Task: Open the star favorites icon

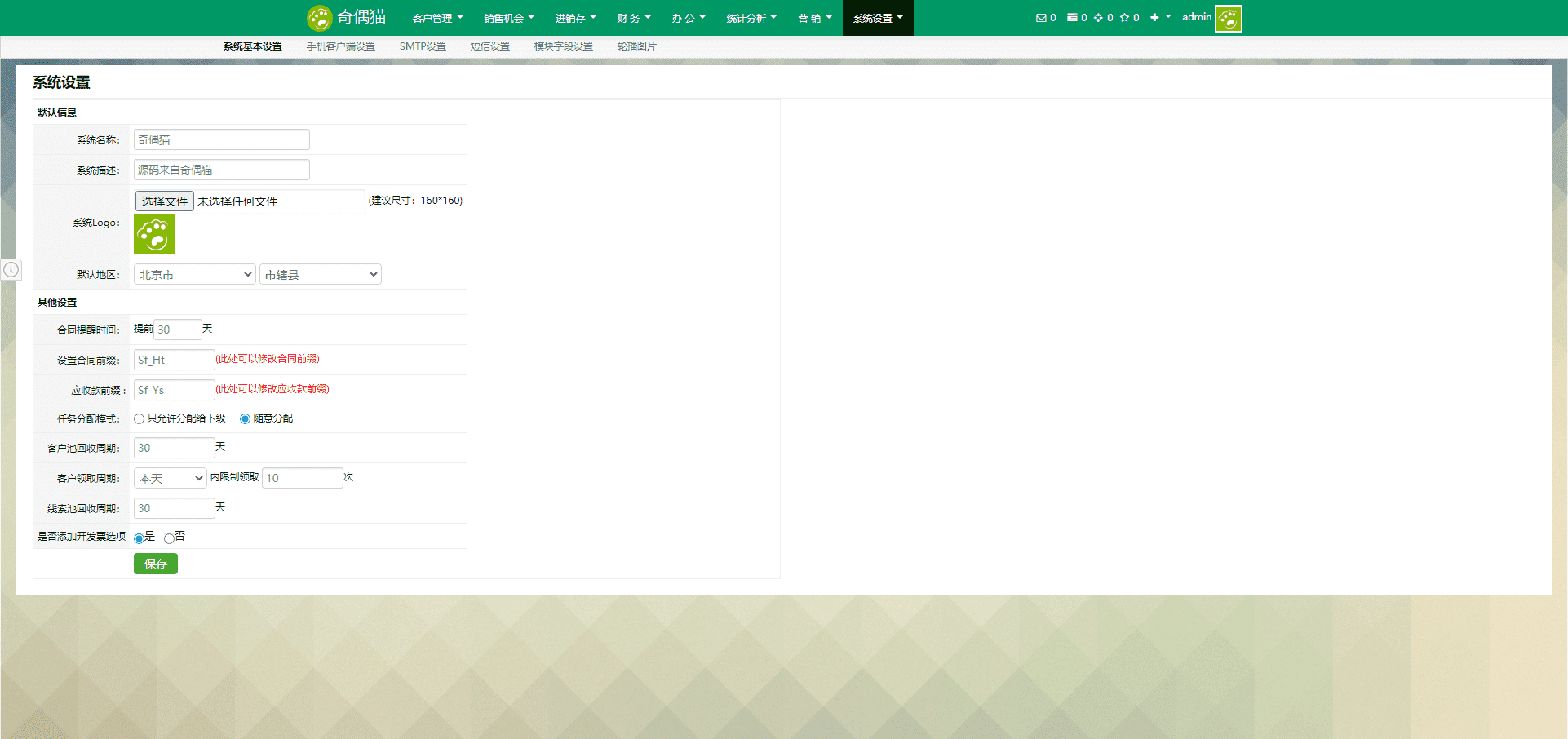Action: pos(1124,18)
